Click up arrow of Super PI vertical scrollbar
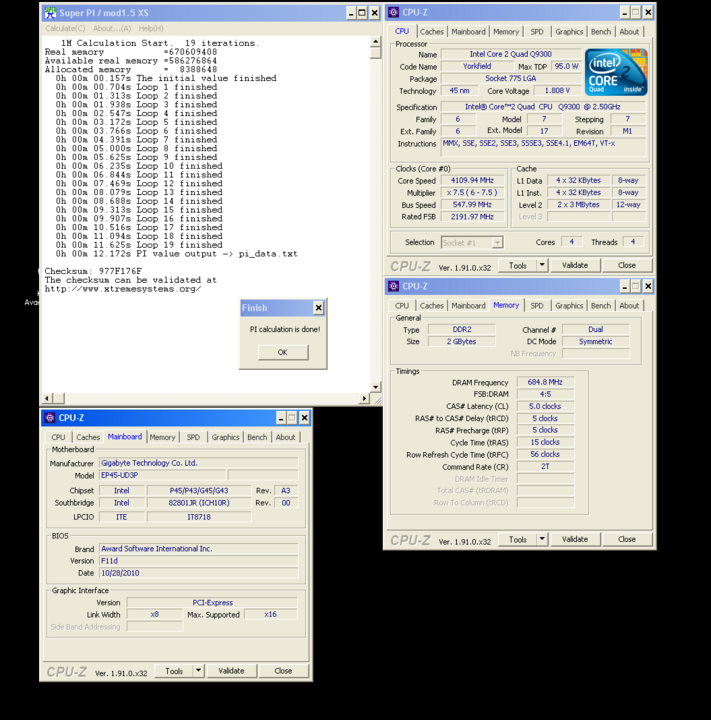The height and width of the screenshot is (720, 711). click(x=375, y=42)
